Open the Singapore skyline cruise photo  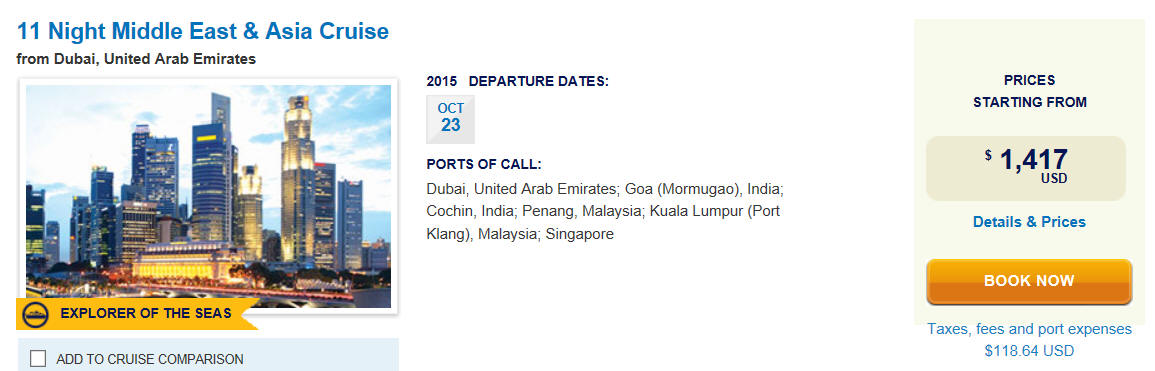(x=208, y=196)
